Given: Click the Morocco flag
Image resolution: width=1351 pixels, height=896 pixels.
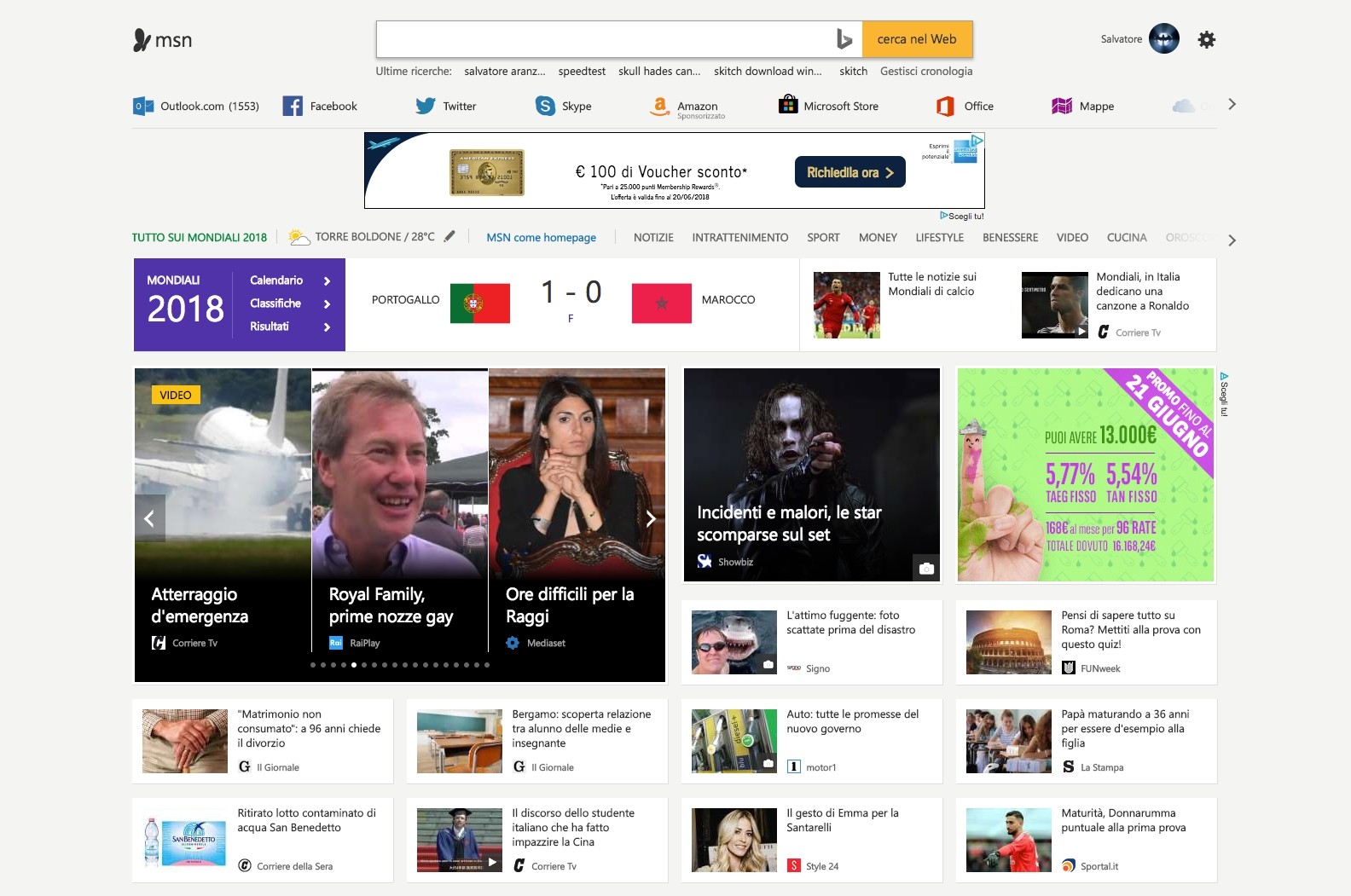Looking at the screenshot, I should [x=662, y=303].
